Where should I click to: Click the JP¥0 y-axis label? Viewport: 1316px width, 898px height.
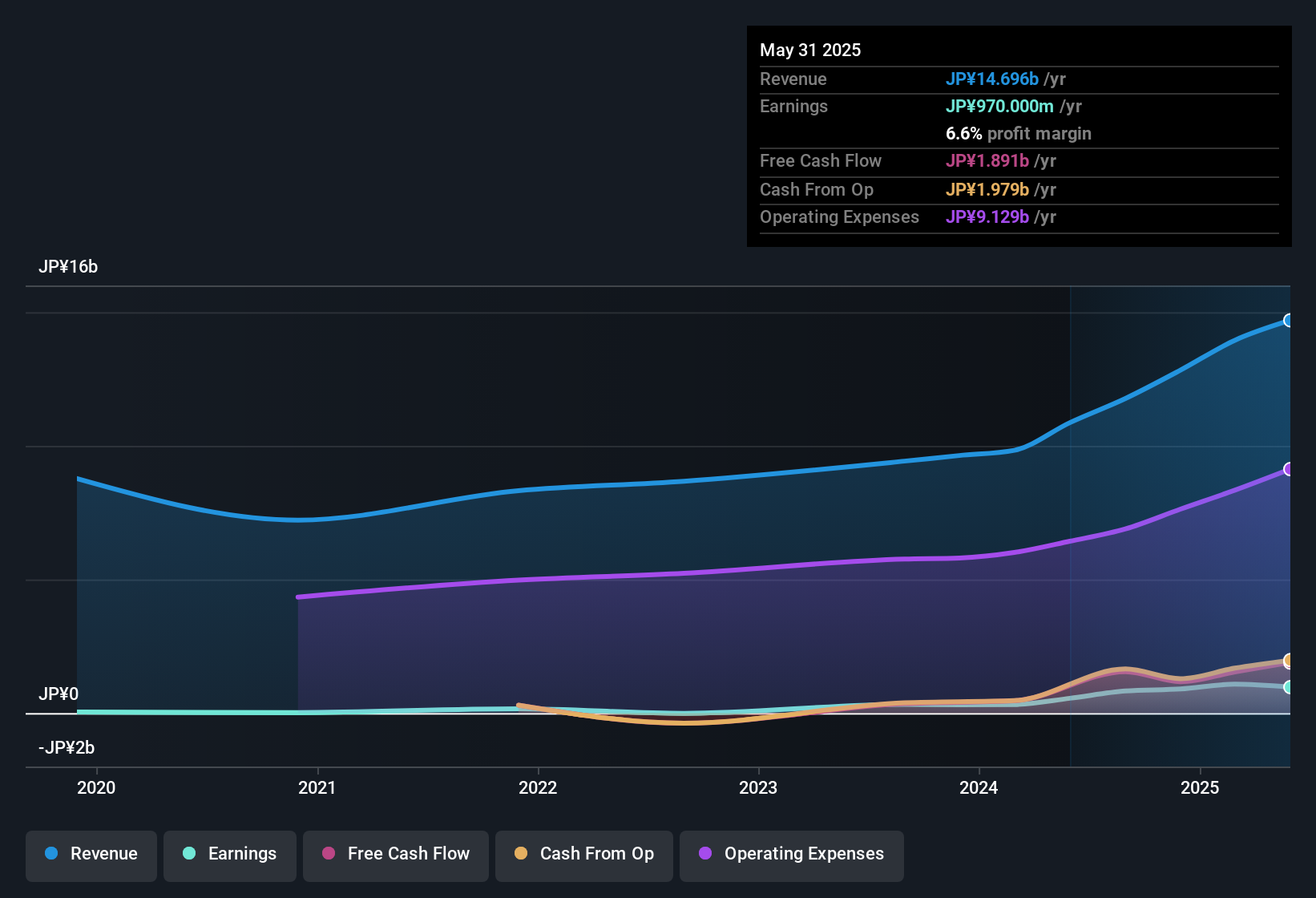tap(59, 694)
